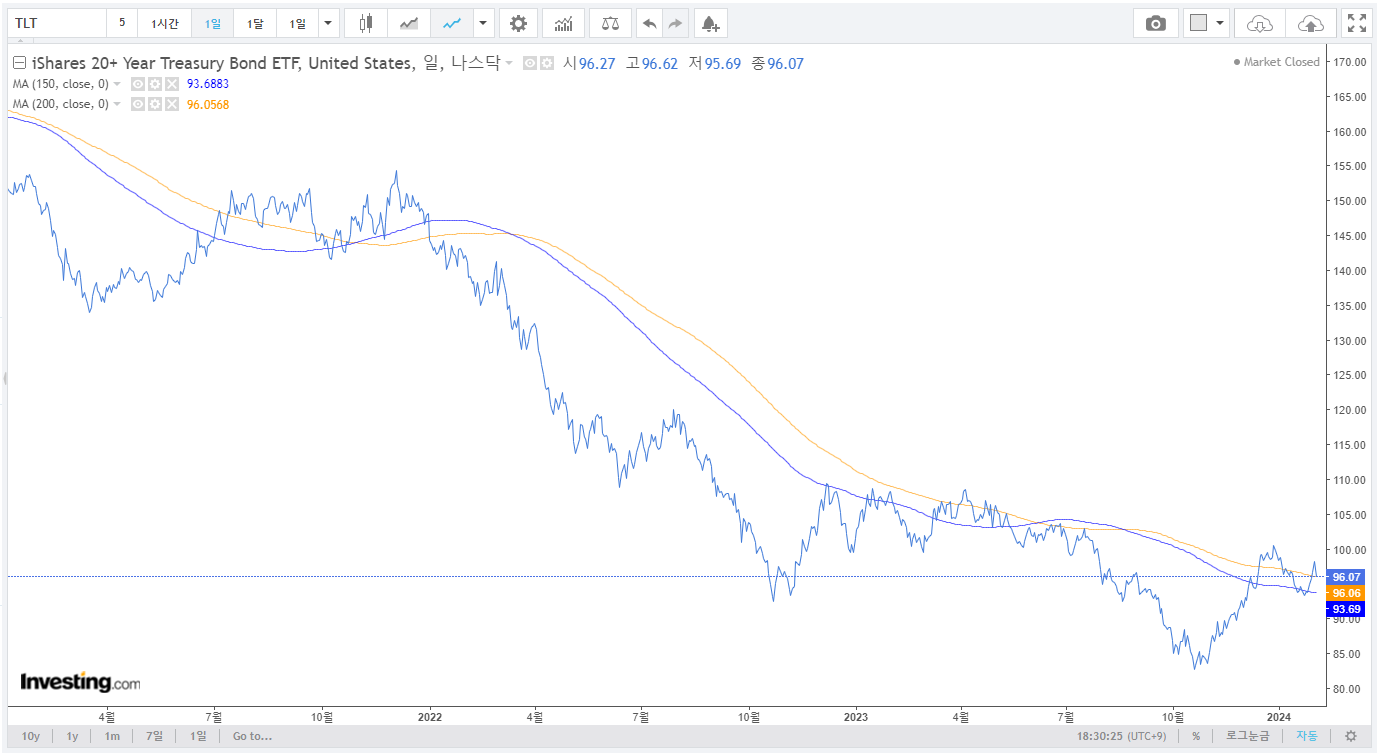Screen dimensions: 1381x753
Task: Select the 1달 interval
Action: pos(255,23)
